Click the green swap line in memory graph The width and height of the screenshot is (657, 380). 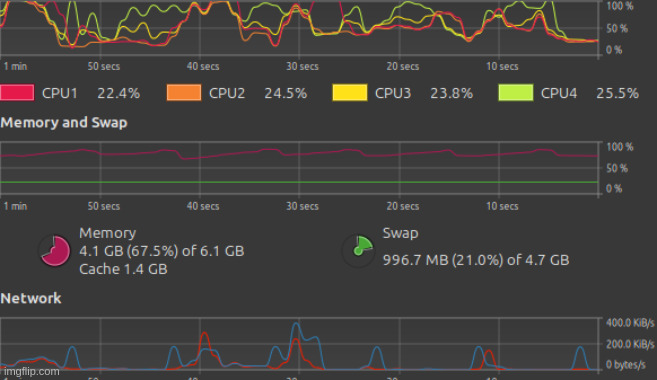tap(299, 182)
